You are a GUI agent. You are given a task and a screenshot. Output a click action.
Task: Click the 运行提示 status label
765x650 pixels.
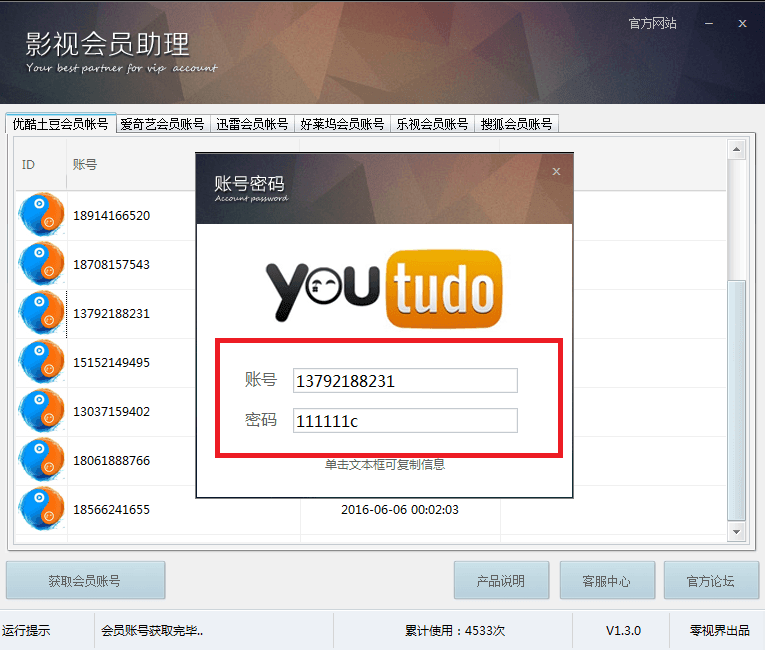[x=26, y=630]
